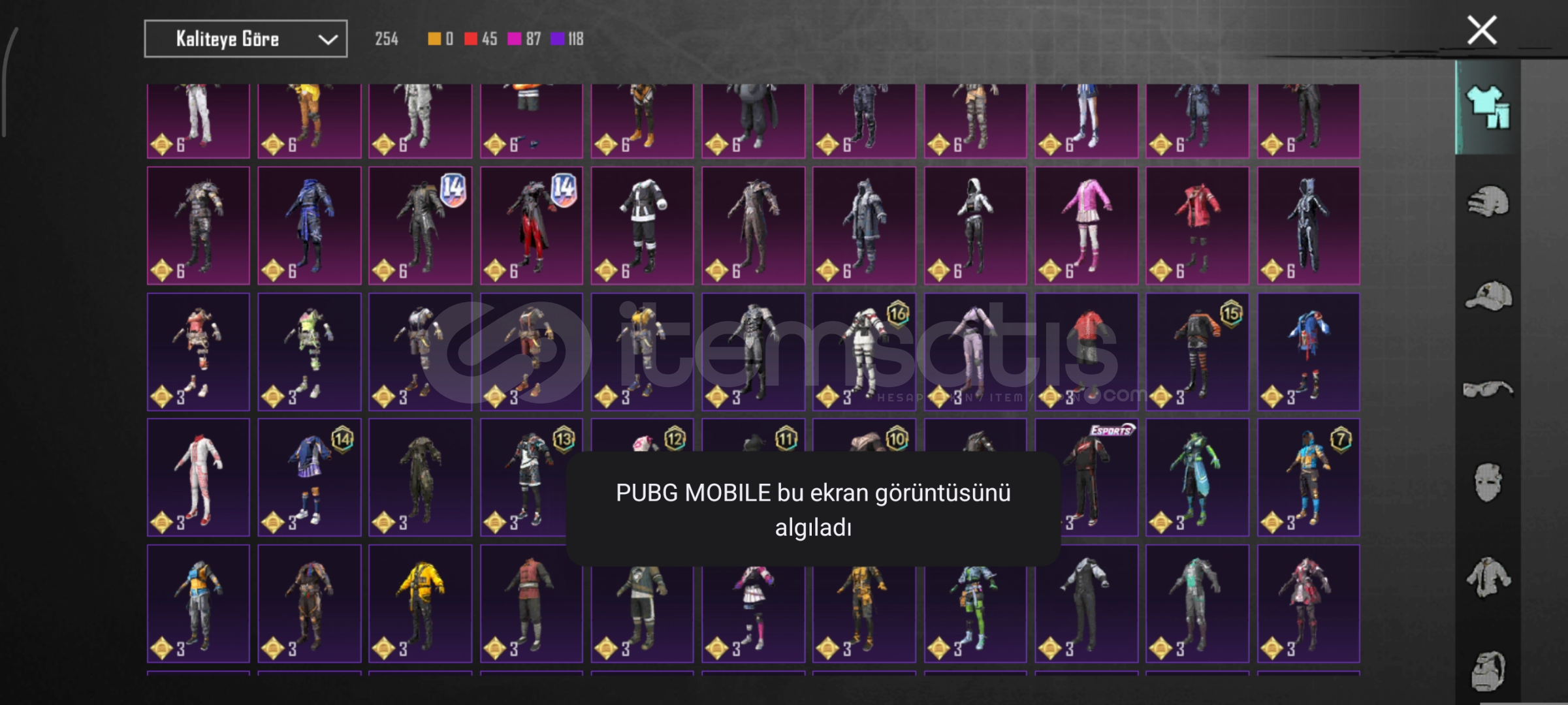The image size is (1568, 705).
Task: Select the red jacket outfit thumbnail
Action: (1197, 226)
